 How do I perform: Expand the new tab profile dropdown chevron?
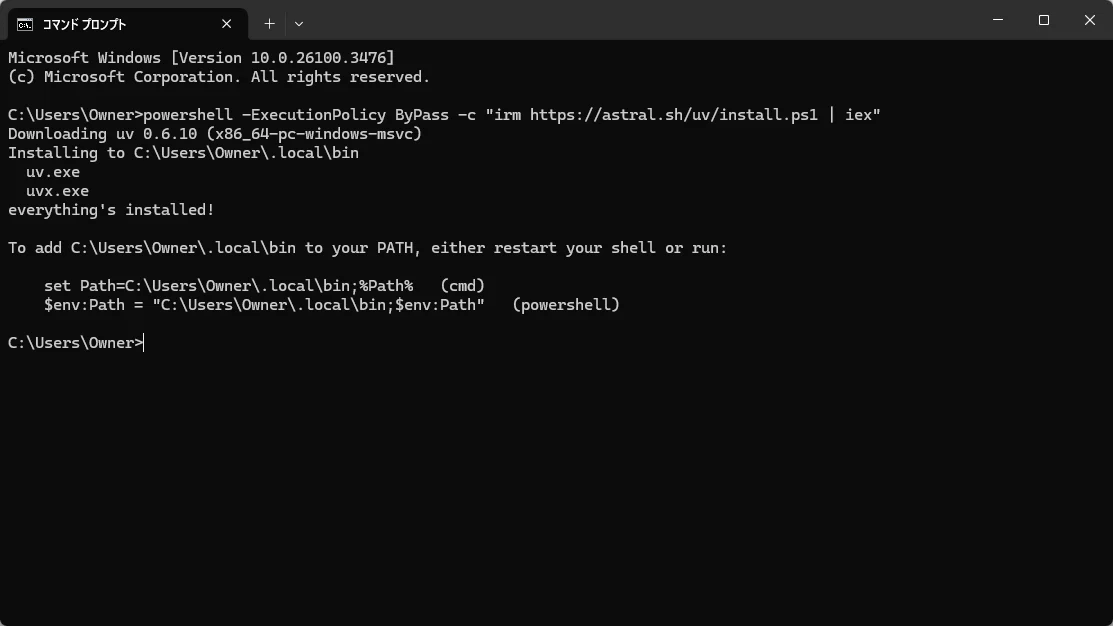(299, 24)
